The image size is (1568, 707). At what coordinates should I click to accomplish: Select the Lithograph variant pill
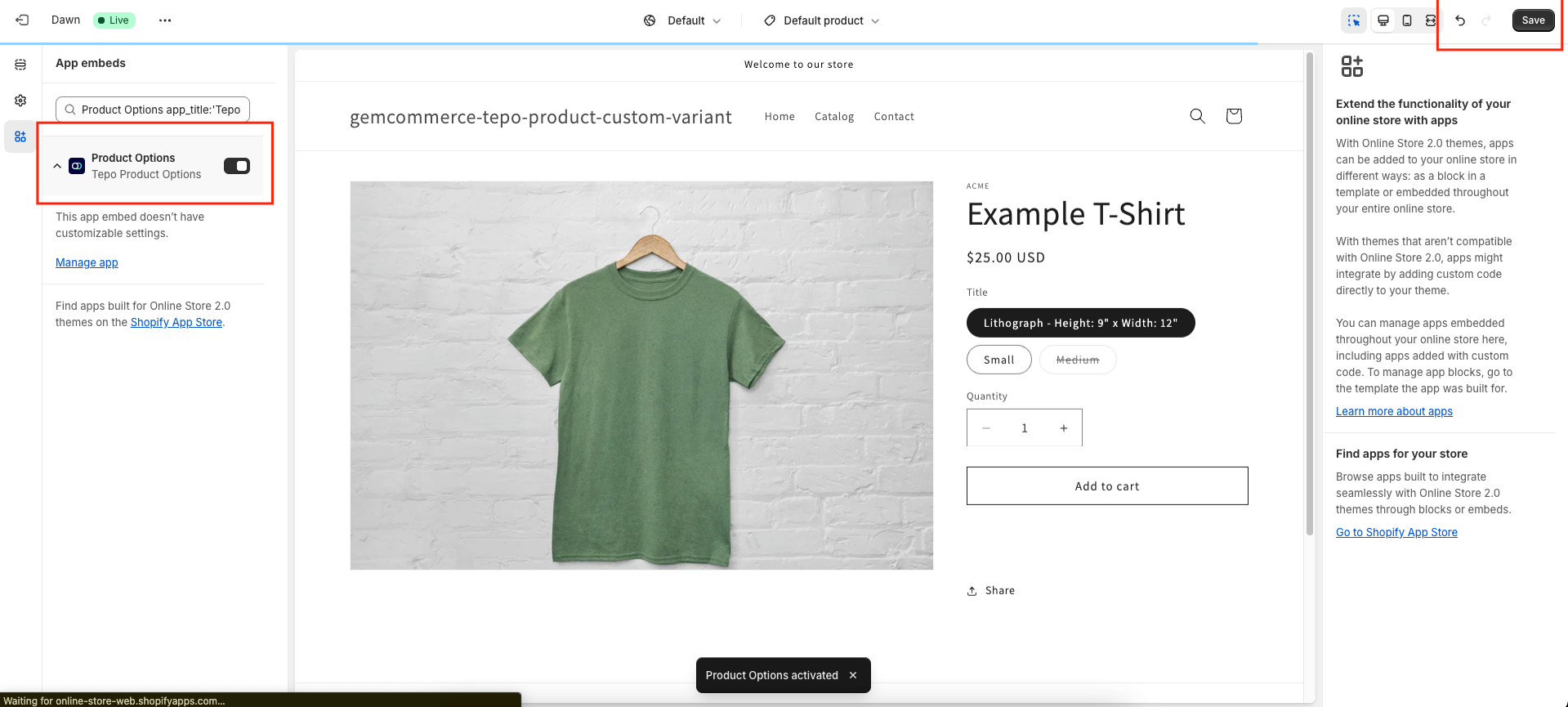pos(1080,323)
